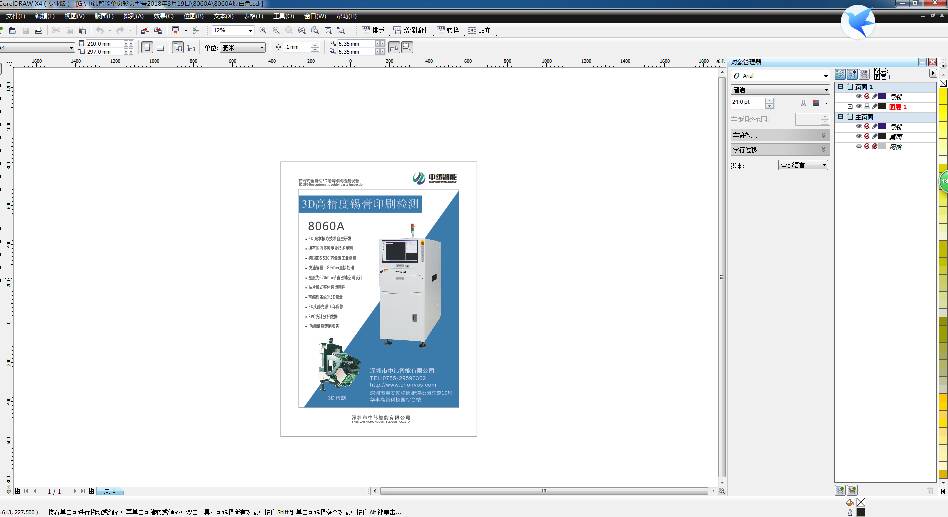Click the underline icon in text docker
The image size is (948, 517).
[804, 103]
